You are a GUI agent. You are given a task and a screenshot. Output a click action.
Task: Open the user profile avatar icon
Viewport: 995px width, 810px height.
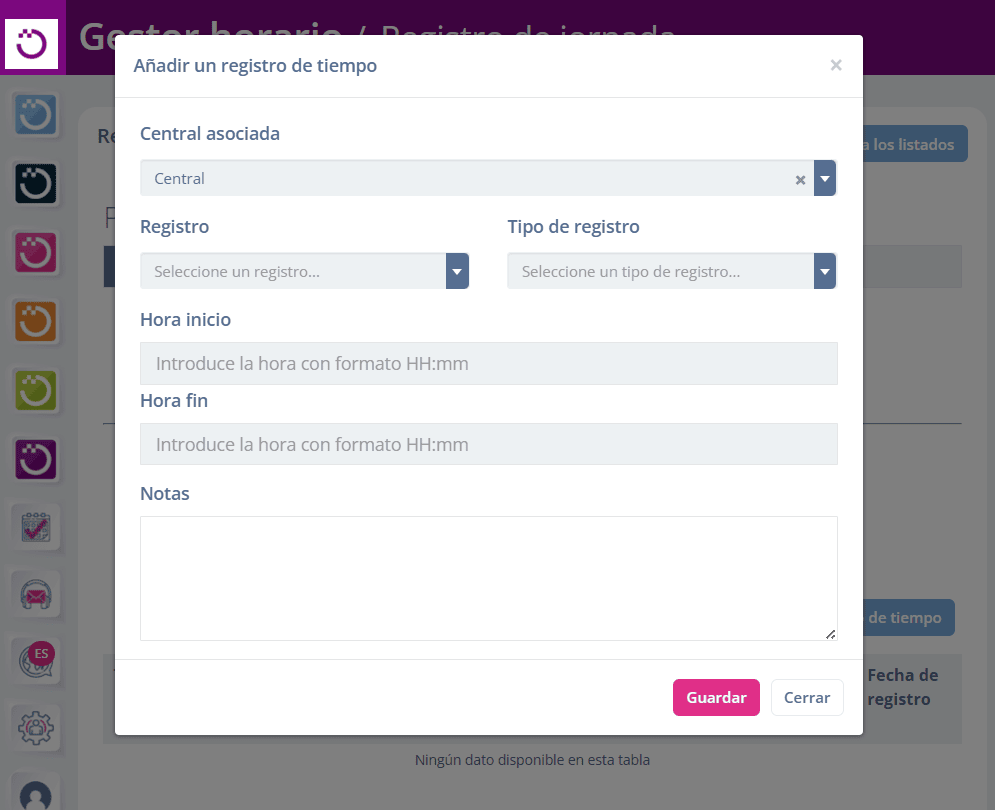(x=37, y=794)
